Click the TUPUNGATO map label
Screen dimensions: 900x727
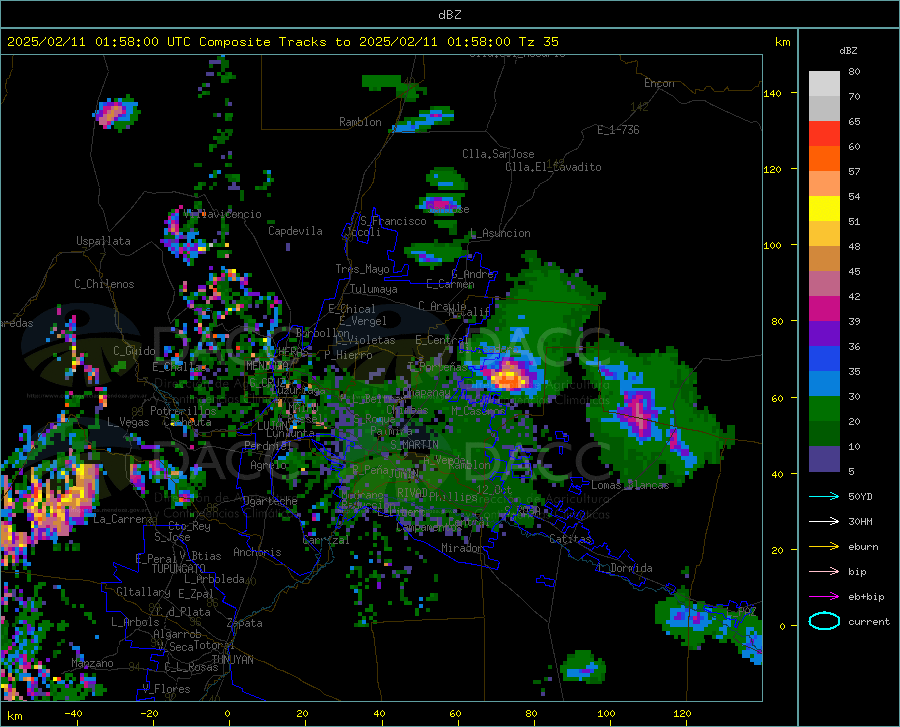(x=179, y=569)
